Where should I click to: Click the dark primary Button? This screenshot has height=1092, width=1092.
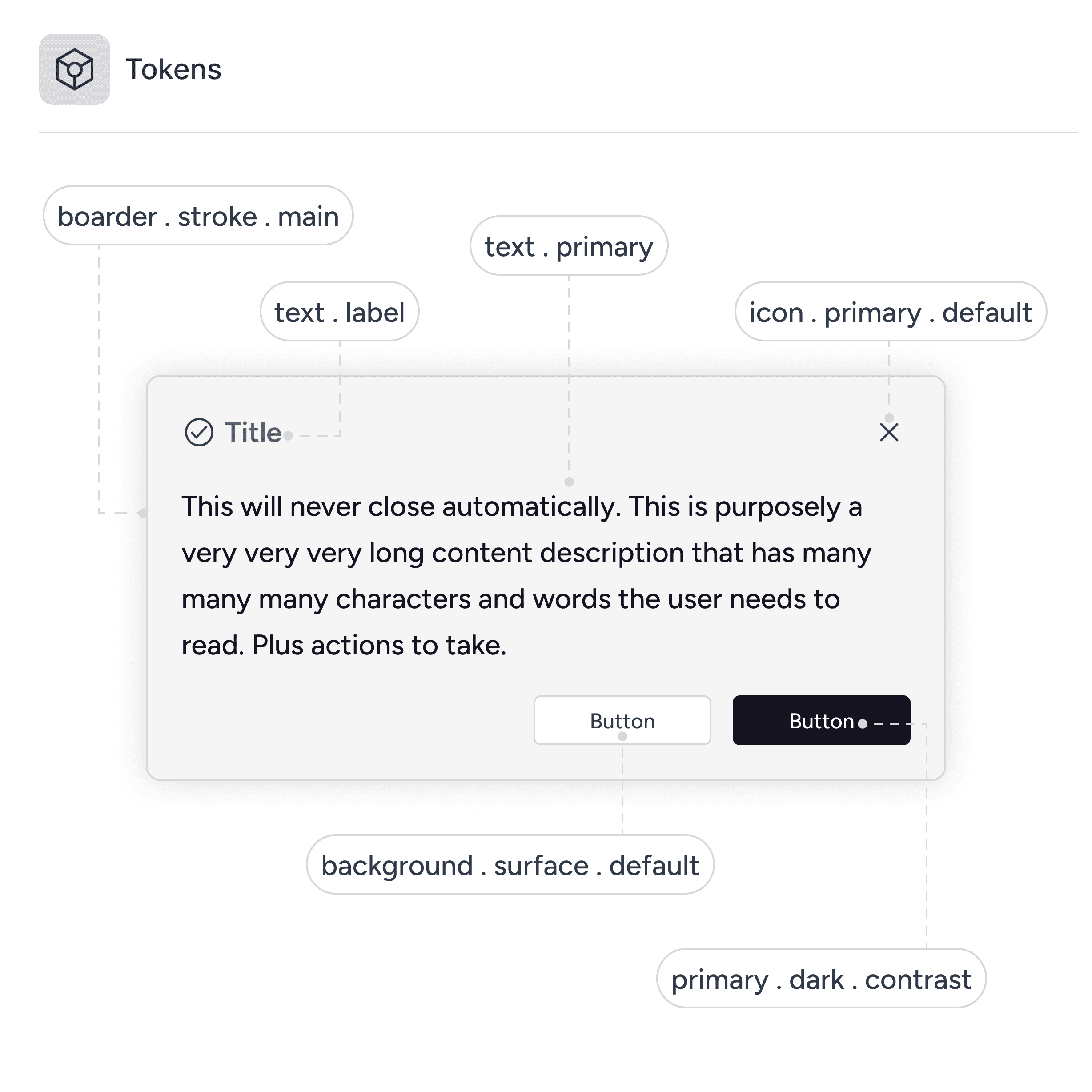pyautogui.click(x=821, y=721)
